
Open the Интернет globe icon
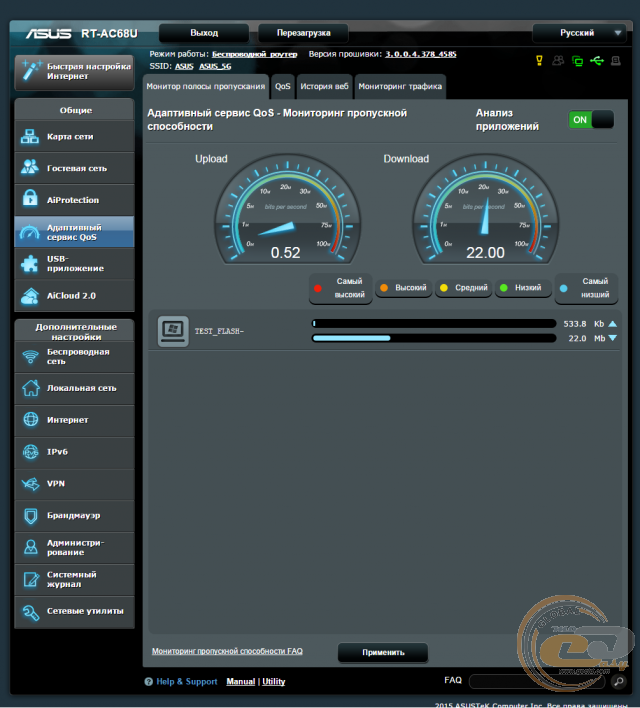tap(31, 419)
